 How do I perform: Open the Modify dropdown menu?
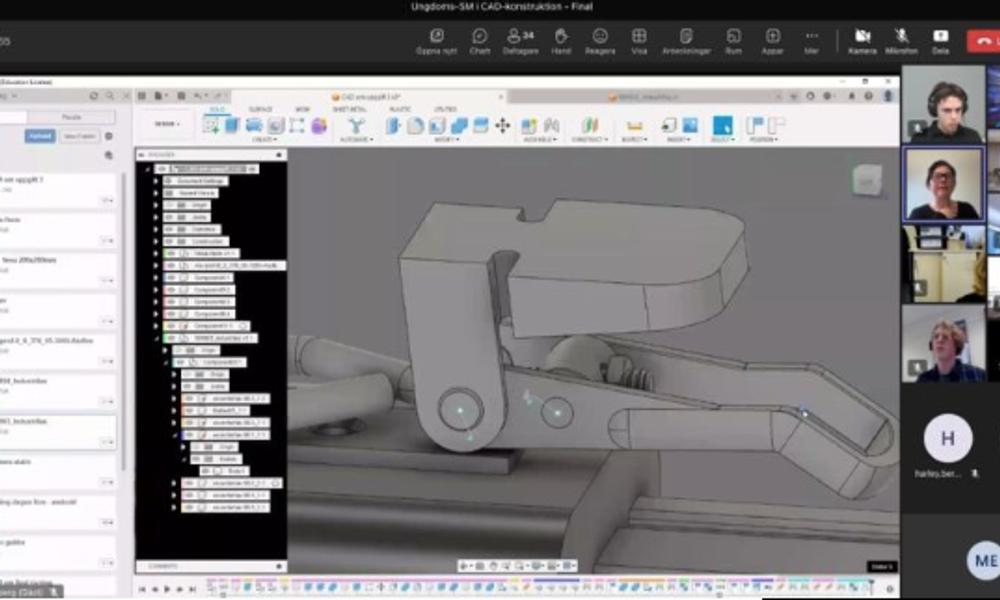pos(447,139)
